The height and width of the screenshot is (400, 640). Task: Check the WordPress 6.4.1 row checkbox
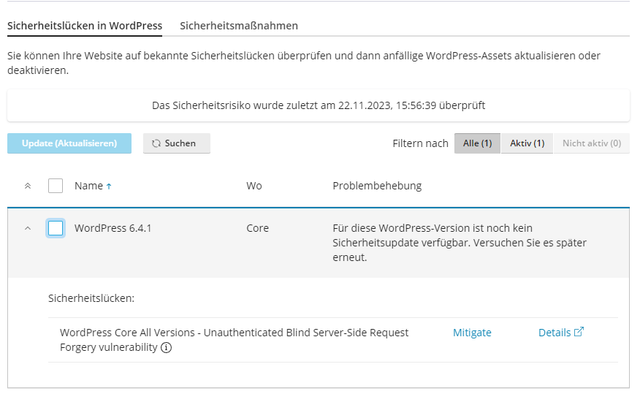click(56, 228)
